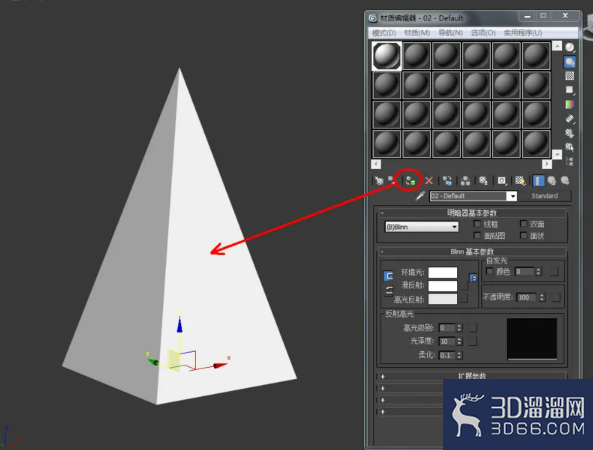Select the highlighted first sample slot sphere
This screenshot has height=450, width=593.
coord(387,56)
